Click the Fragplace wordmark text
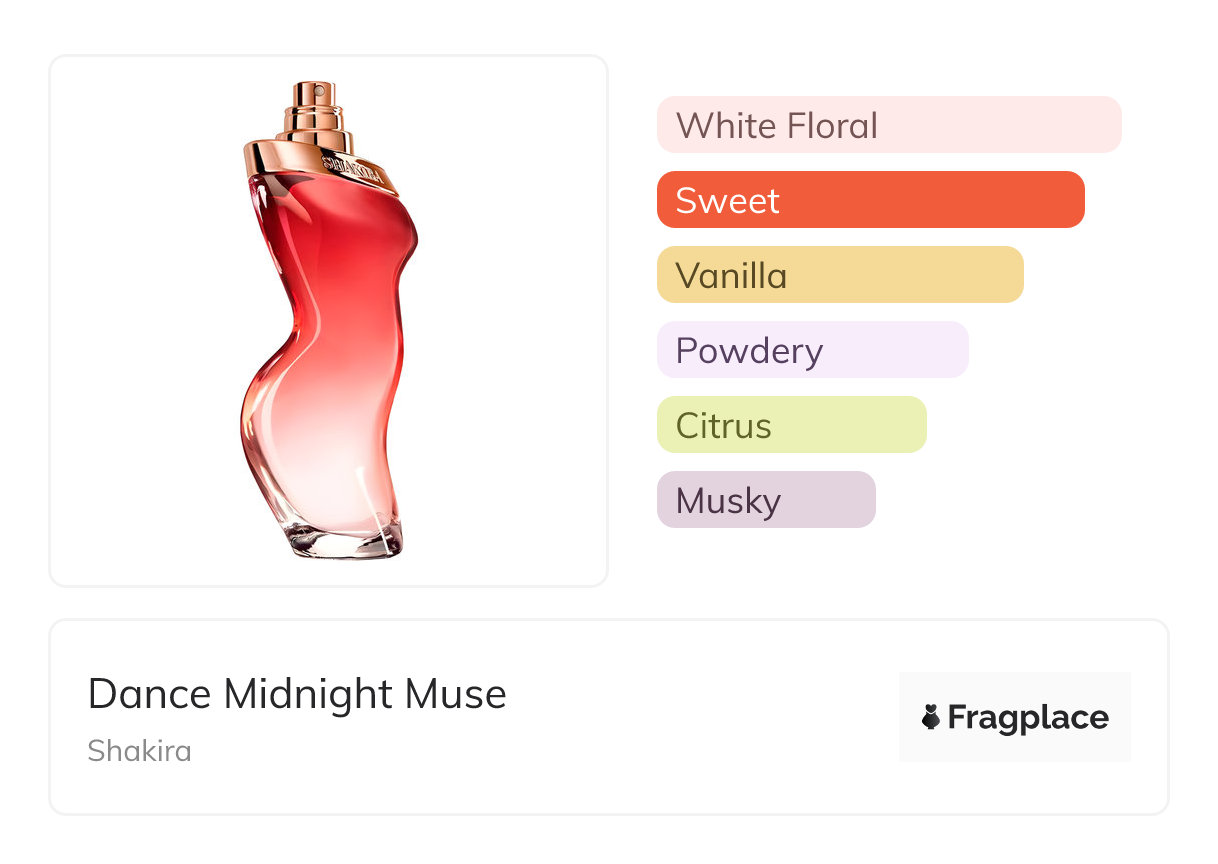The height and width of the screenshot is (864, 1218). click(1027, 717)
